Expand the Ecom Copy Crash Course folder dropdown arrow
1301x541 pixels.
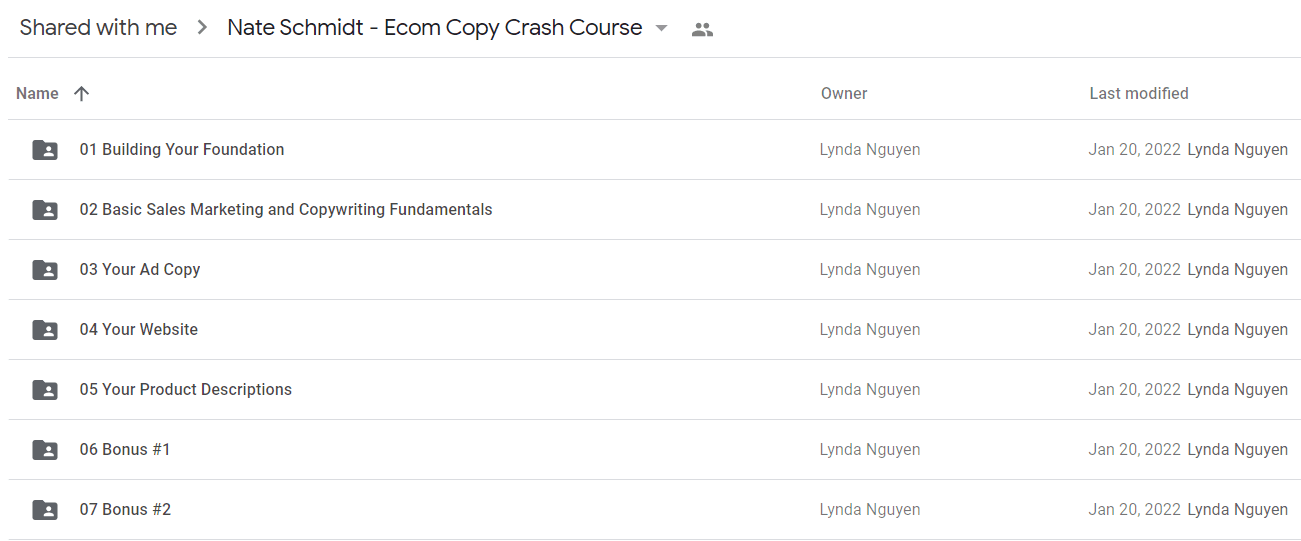[661, 28]
